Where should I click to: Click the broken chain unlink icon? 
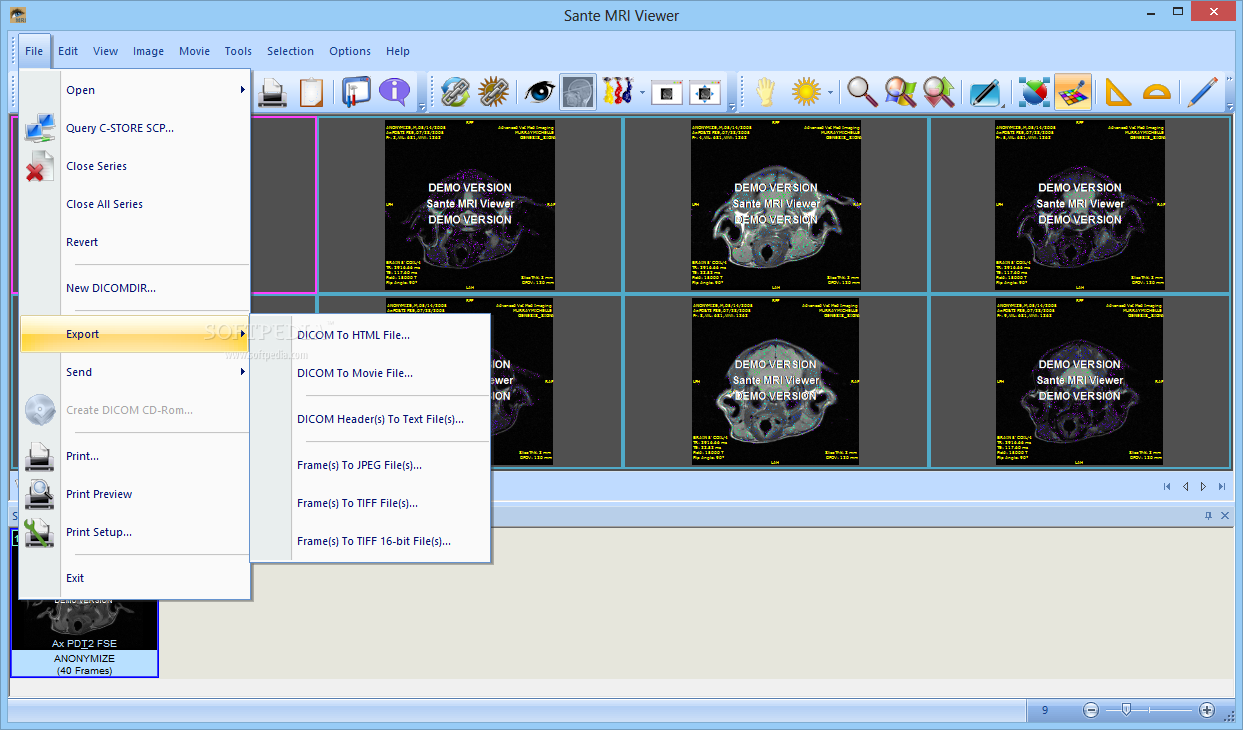point(493,92)
